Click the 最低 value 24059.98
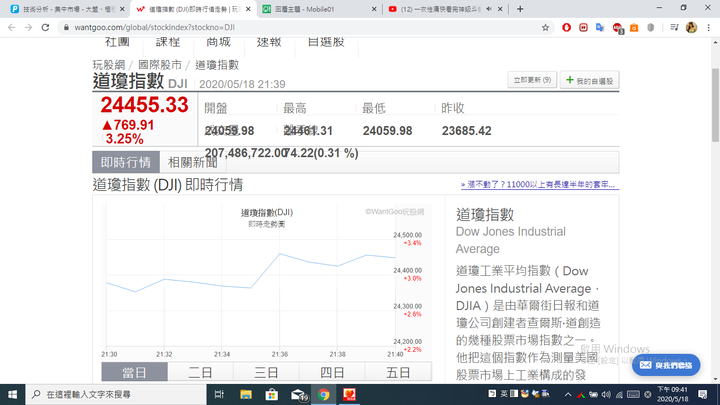Image resolution: width=720 pixels, height=405 pixels. (x=388, y=131)
